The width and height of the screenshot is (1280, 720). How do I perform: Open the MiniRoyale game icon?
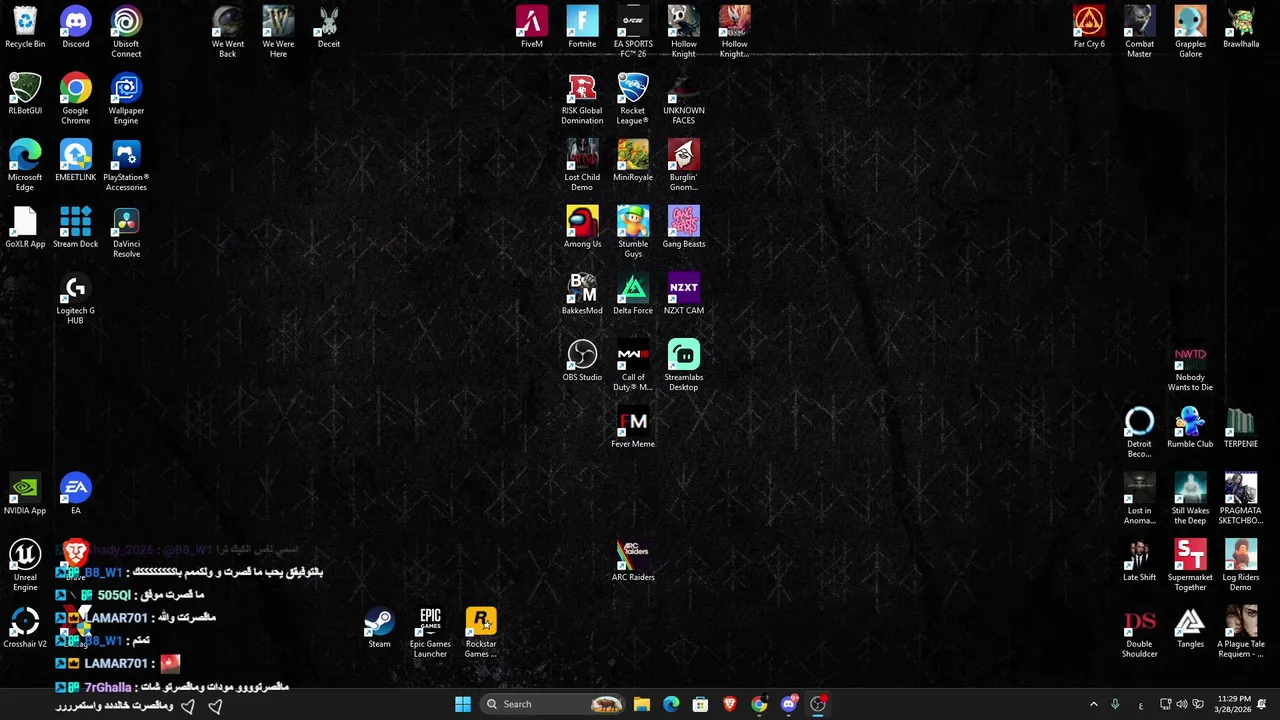click(x=633, y=161)
